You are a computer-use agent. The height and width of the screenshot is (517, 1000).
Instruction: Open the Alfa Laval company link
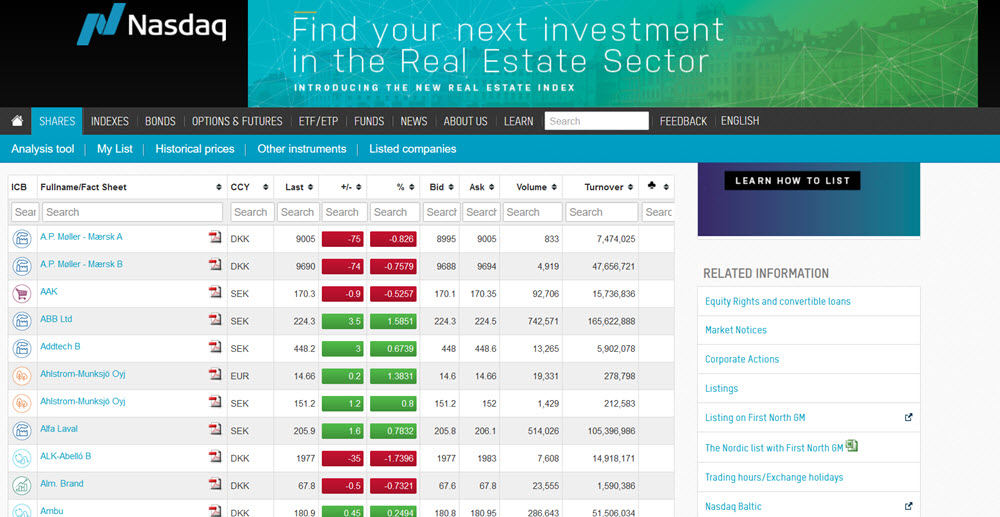(x=59, y=428)
